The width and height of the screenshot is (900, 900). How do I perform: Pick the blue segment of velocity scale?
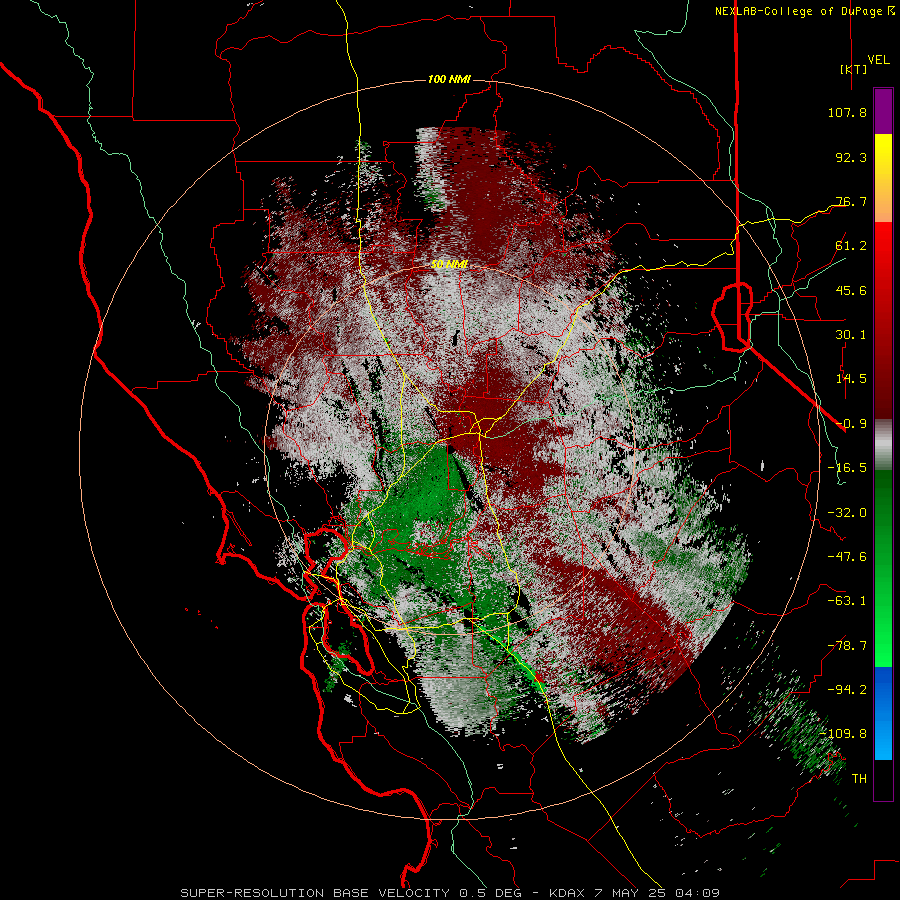coord(883,713)
